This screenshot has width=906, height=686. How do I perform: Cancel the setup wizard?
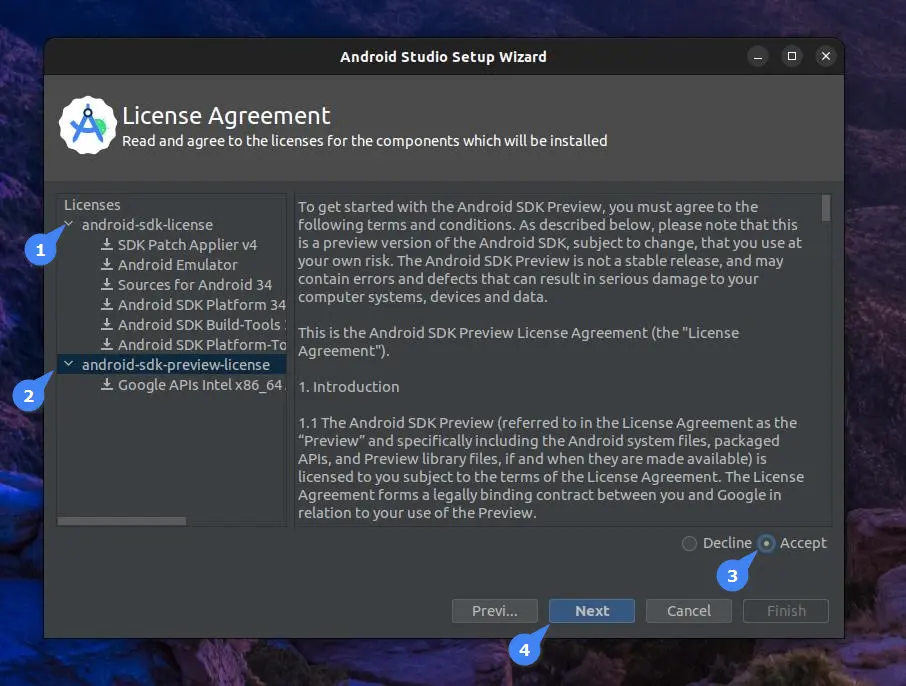(689, 611)
